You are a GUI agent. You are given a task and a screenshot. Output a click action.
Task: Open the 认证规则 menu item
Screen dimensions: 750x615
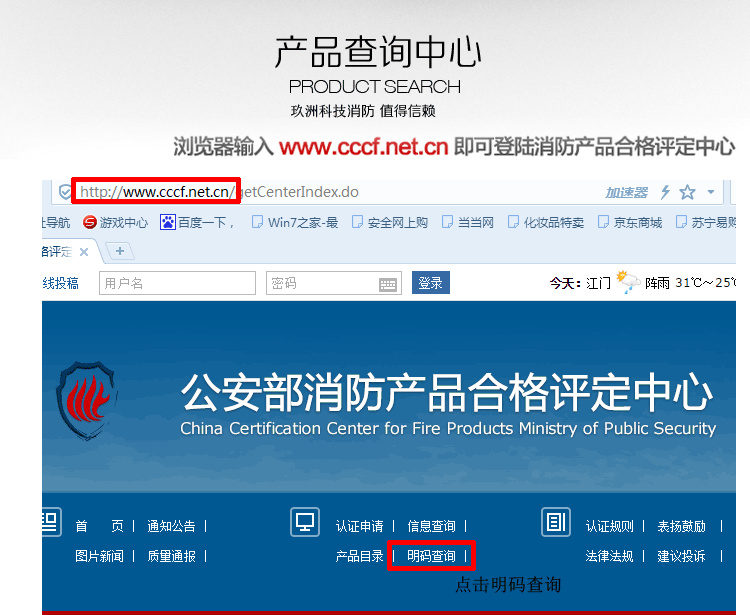(609, 526)
